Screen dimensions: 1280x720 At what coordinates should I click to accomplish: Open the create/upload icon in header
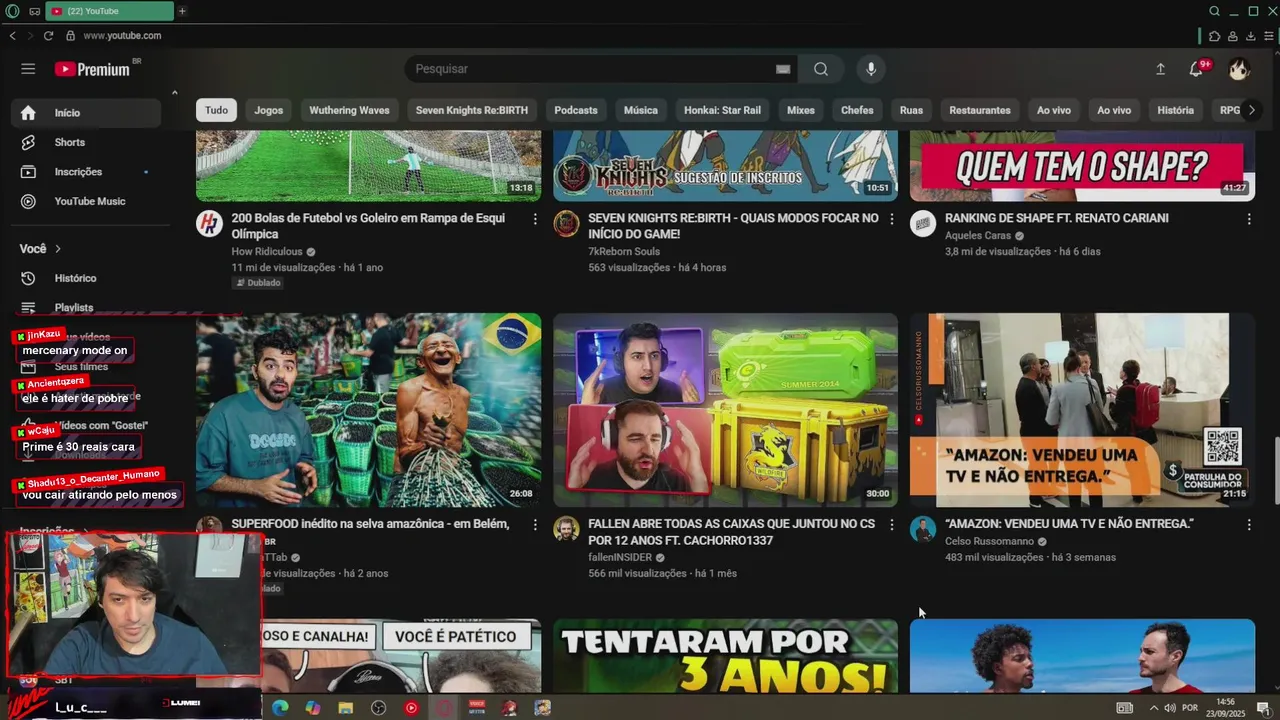(x=1160, y=69)
